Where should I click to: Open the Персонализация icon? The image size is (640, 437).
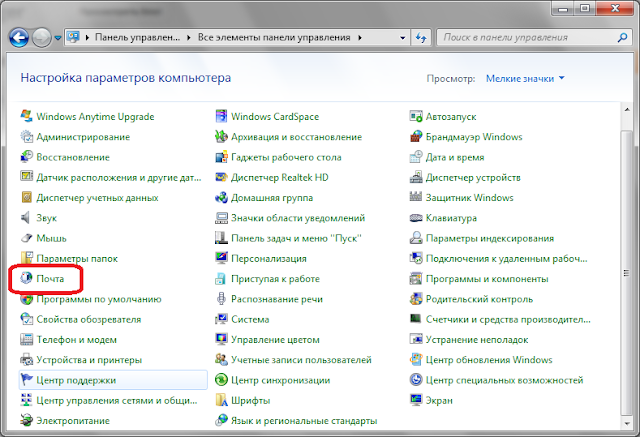click(x=221, y=258)
